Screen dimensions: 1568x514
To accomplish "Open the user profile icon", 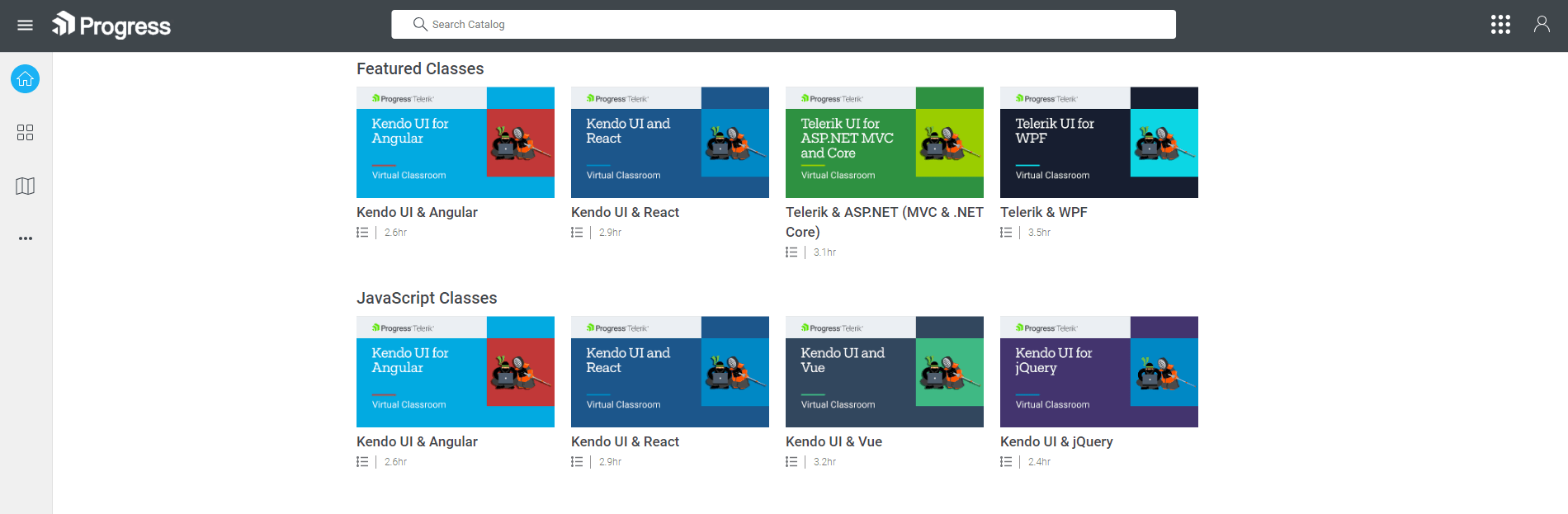I will [1542, 24].
